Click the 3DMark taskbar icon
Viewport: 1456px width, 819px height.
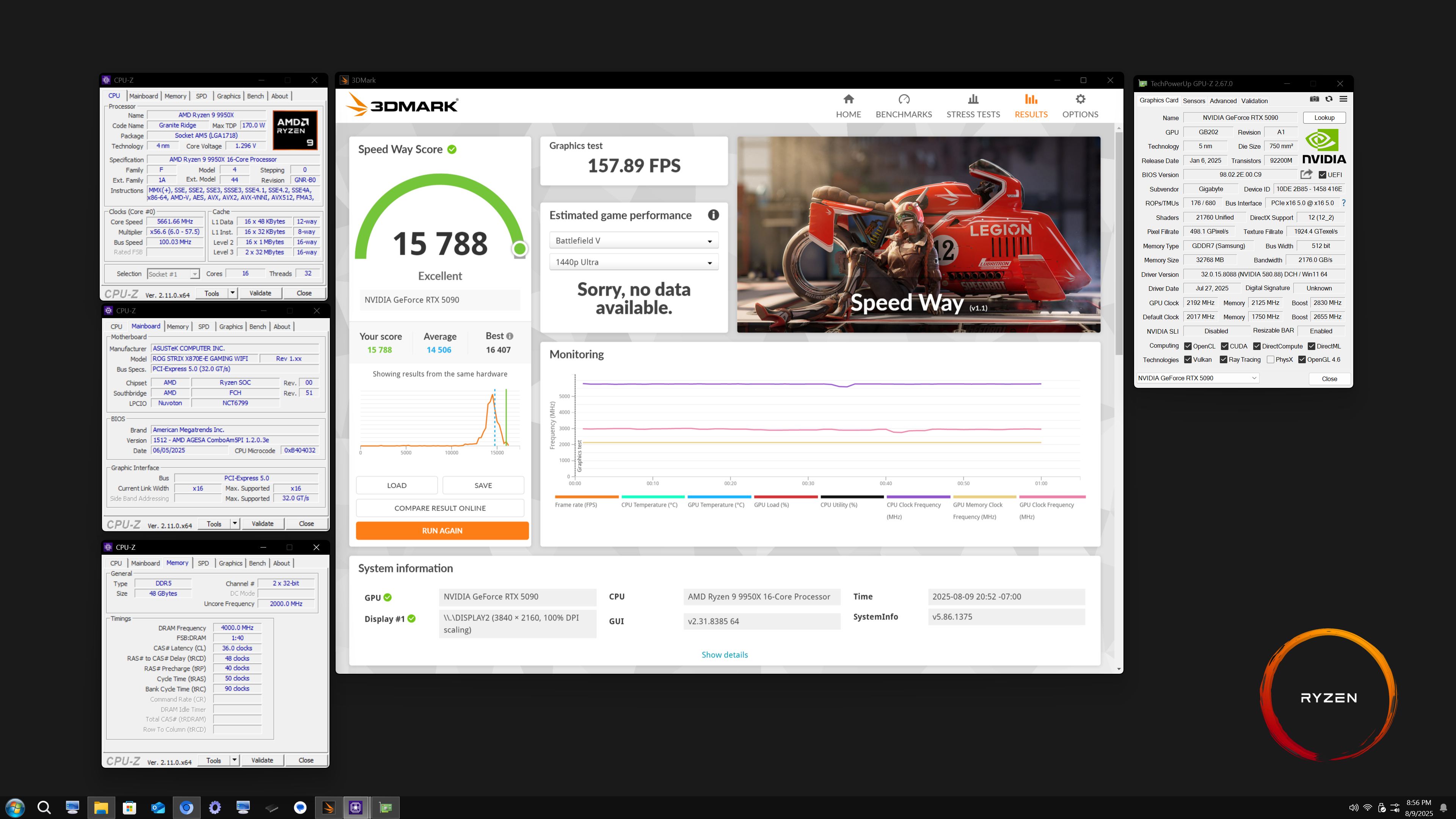coord(328,808)
